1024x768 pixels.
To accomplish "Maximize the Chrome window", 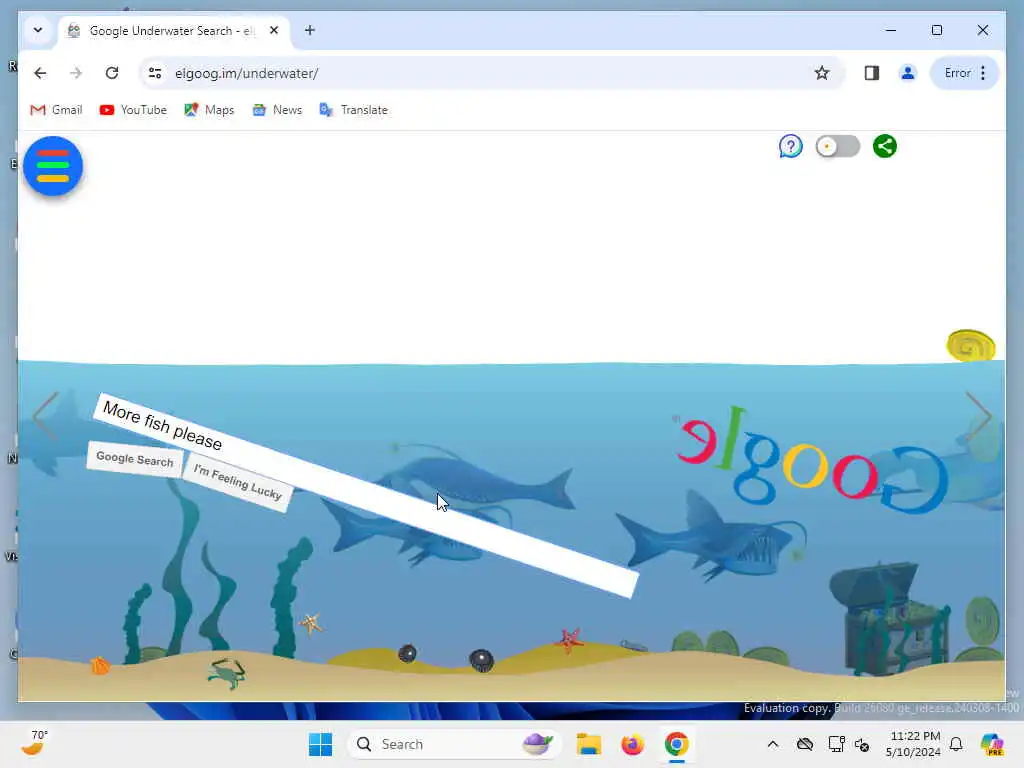I will (936, 30).
